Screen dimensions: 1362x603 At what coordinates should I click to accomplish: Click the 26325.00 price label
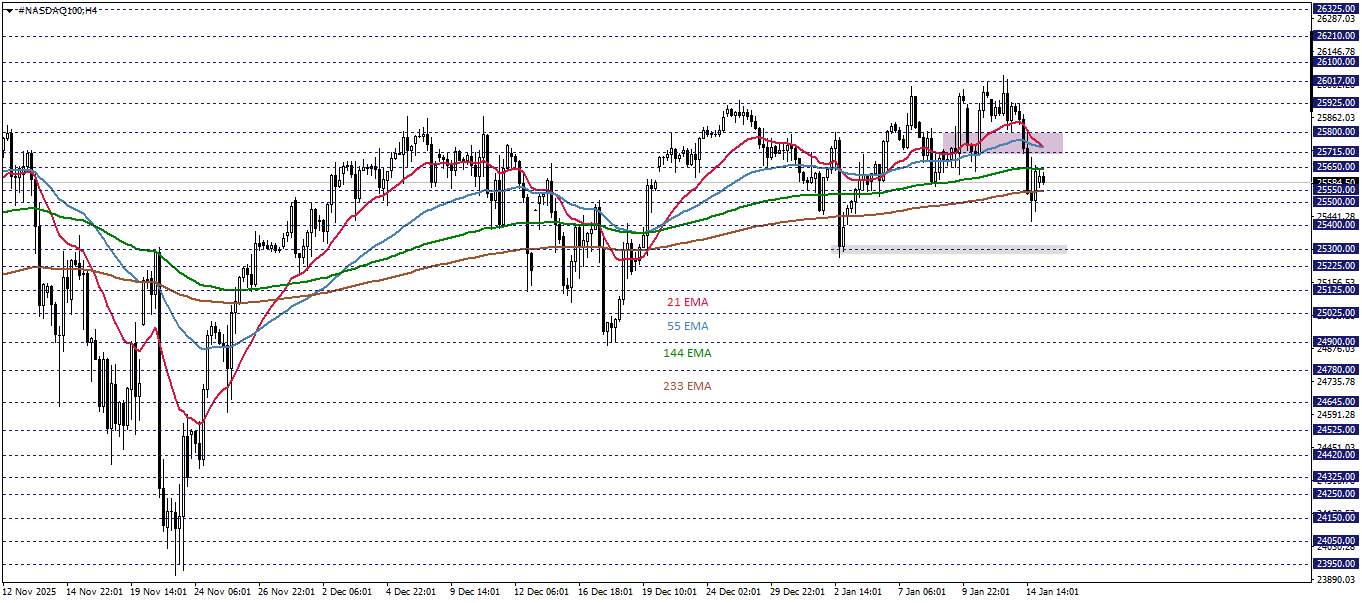tap(1337, 6)
